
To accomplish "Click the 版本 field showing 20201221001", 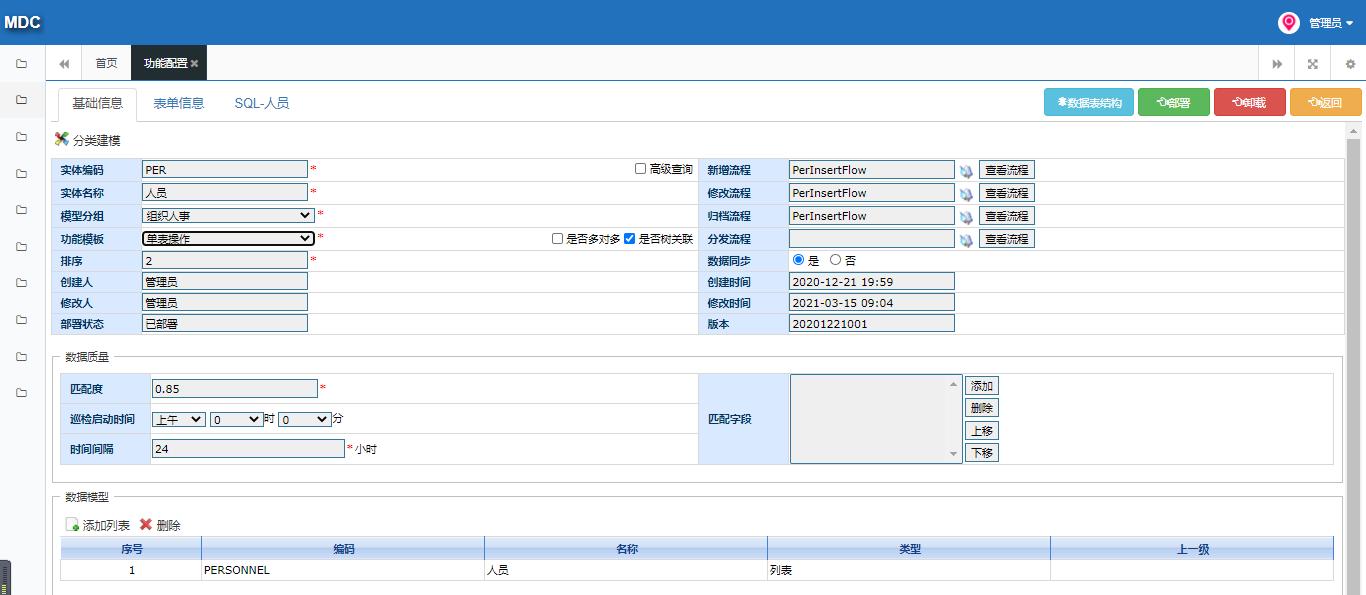I will coord(872,324).
